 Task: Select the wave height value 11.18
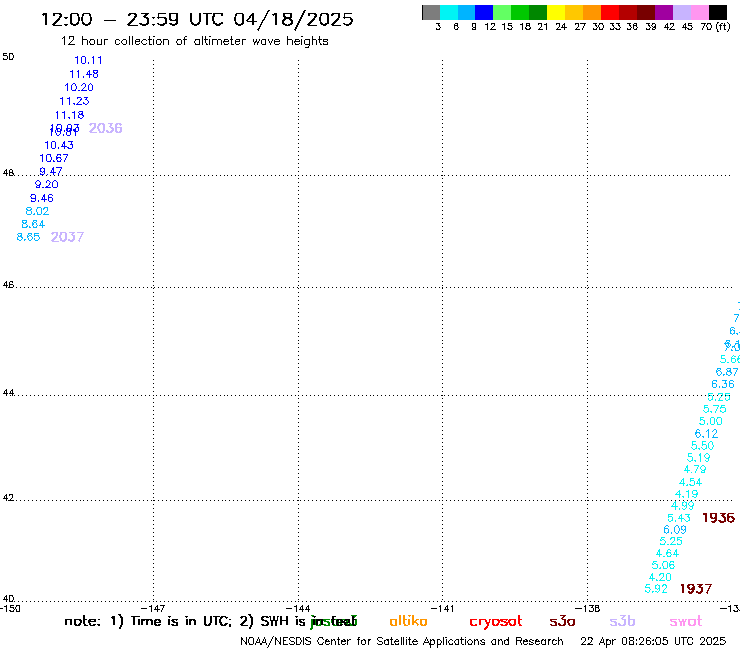[x=69, y=115]
